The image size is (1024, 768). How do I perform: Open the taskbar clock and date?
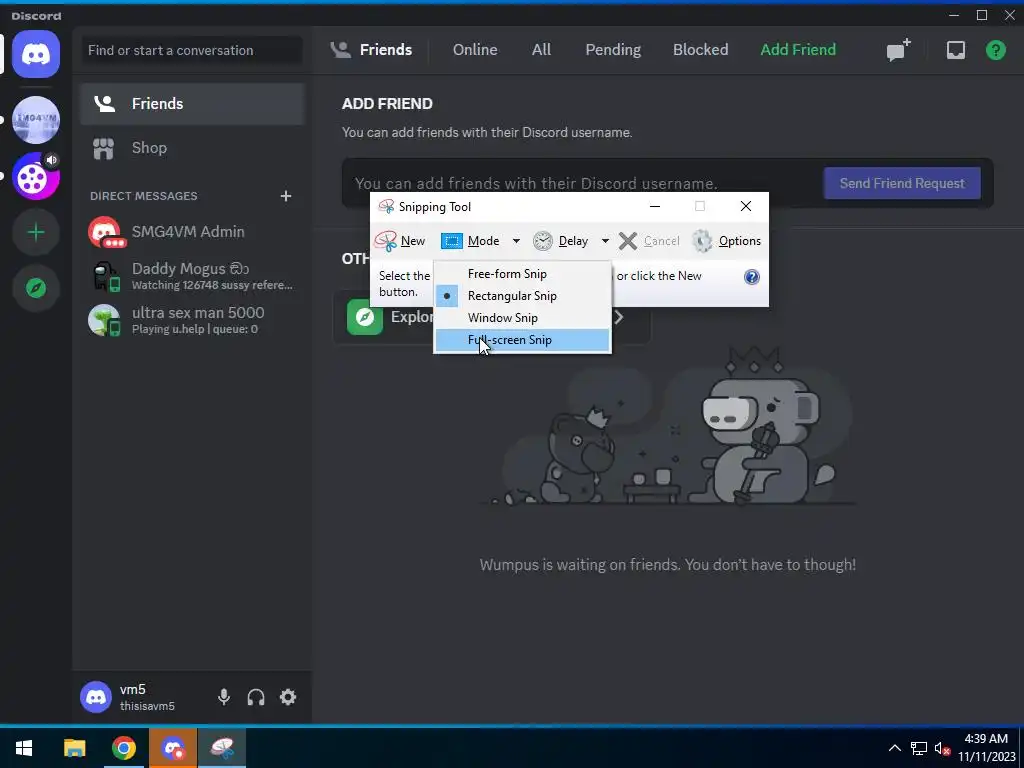tap(986, 748)
